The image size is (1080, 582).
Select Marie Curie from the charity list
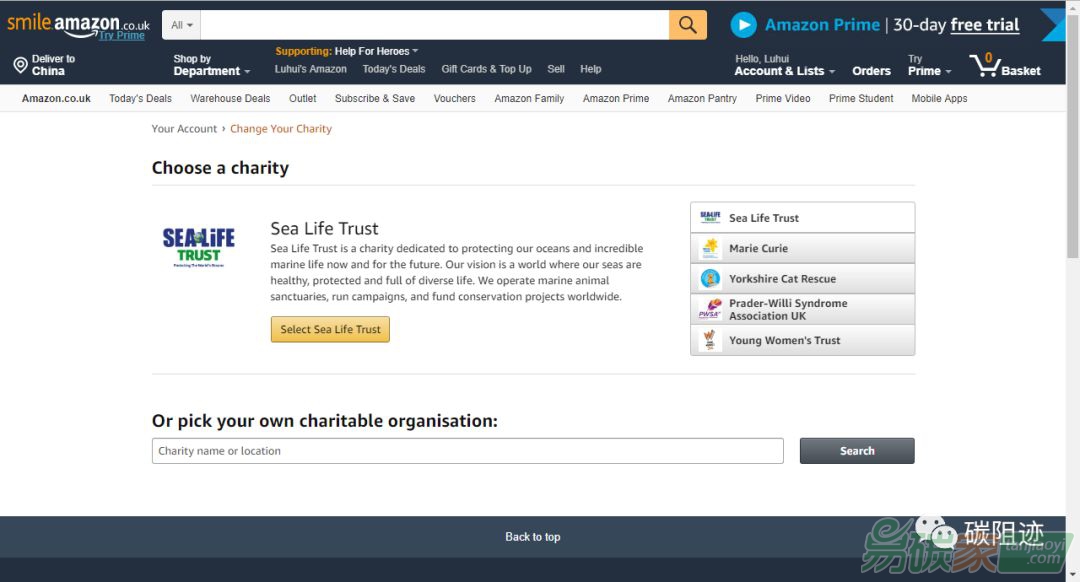pyautogui.click(x=802, y=249)
